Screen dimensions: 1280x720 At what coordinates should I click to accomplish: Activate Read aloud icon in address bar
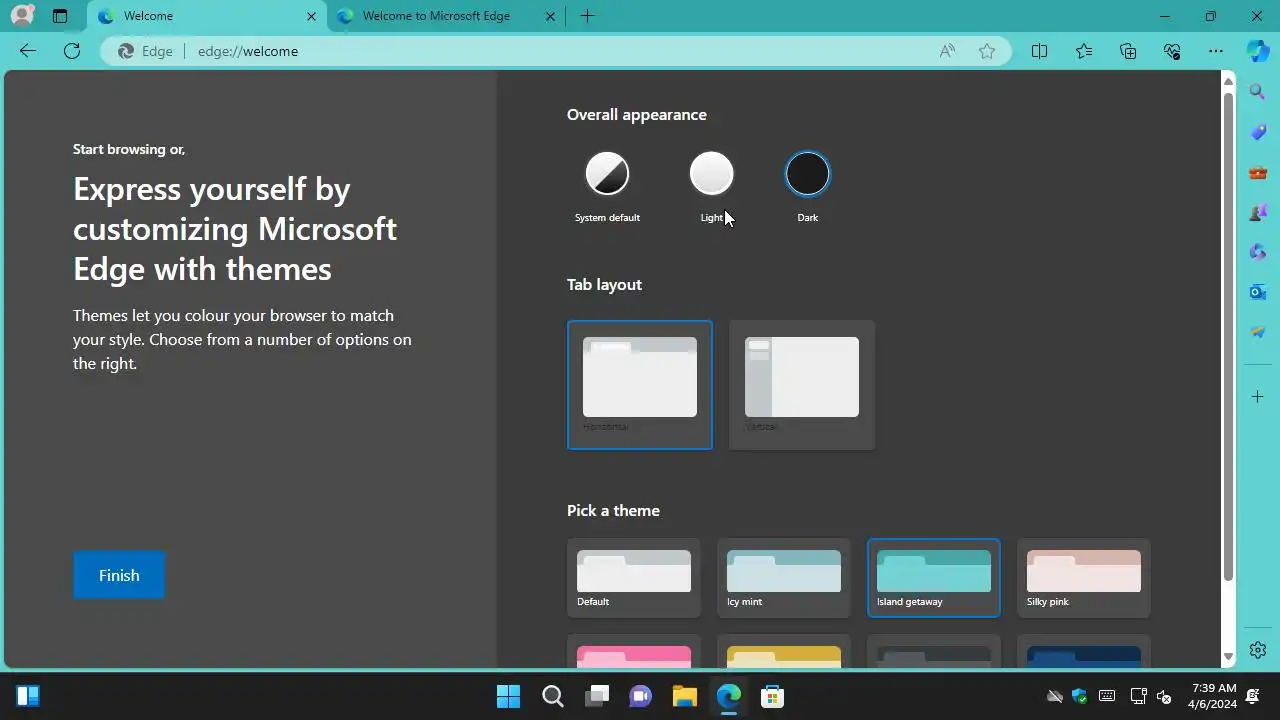947,51
